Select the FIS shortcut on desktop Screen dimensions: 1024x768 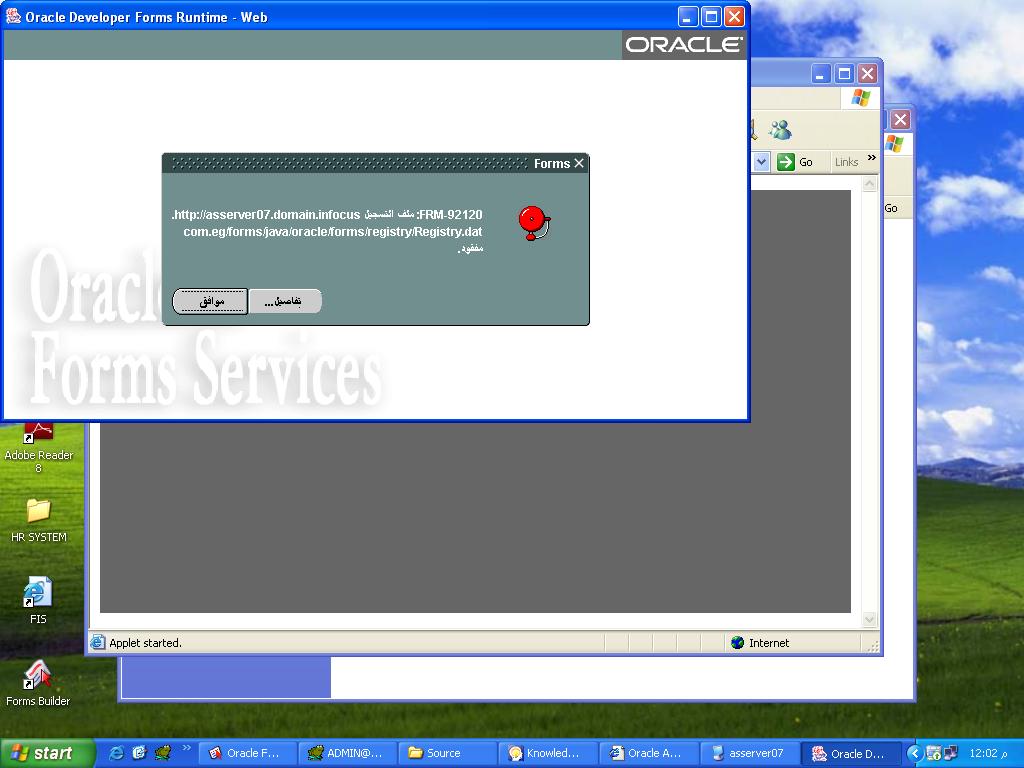tap(38, 600)
